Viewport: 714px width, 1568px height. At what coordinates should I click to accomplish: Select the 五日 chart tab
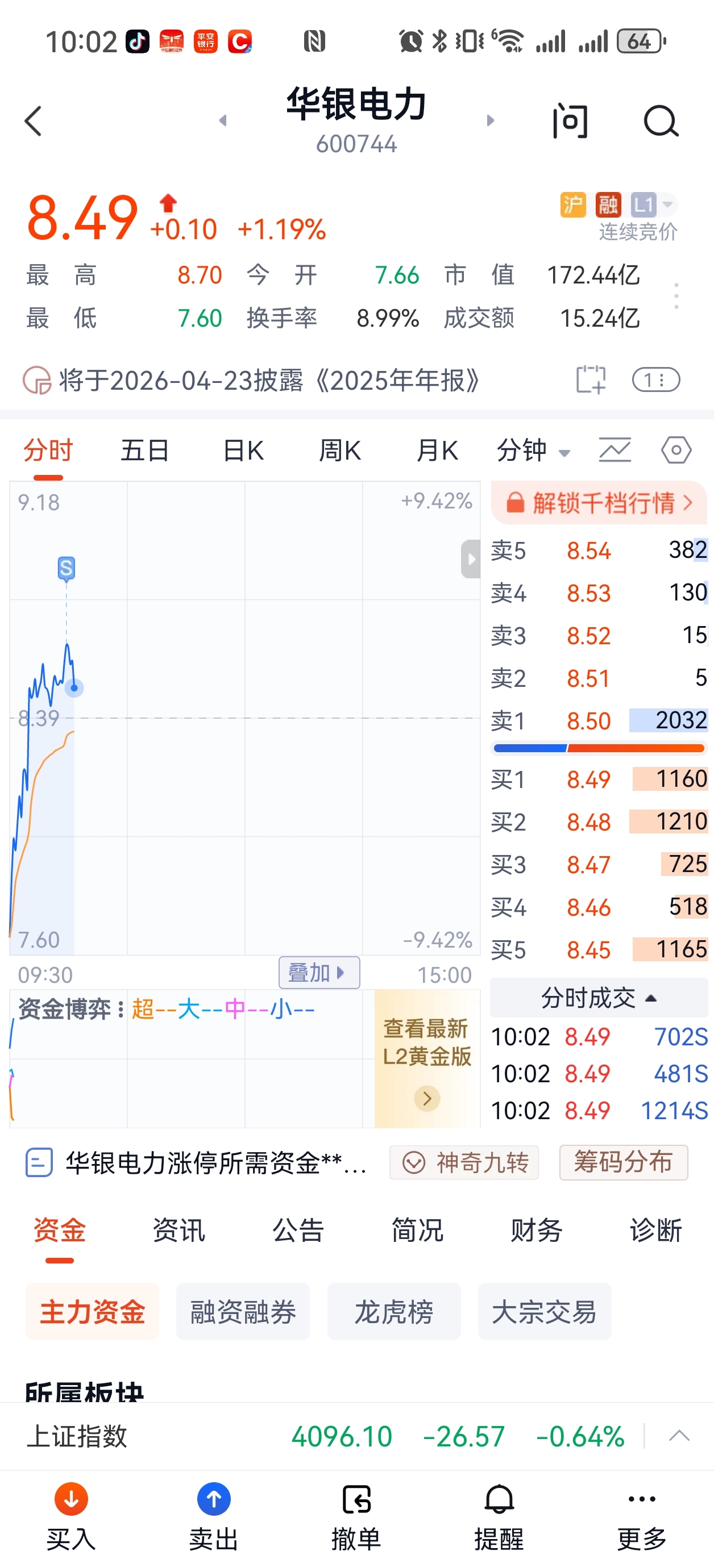coord(145,451)
